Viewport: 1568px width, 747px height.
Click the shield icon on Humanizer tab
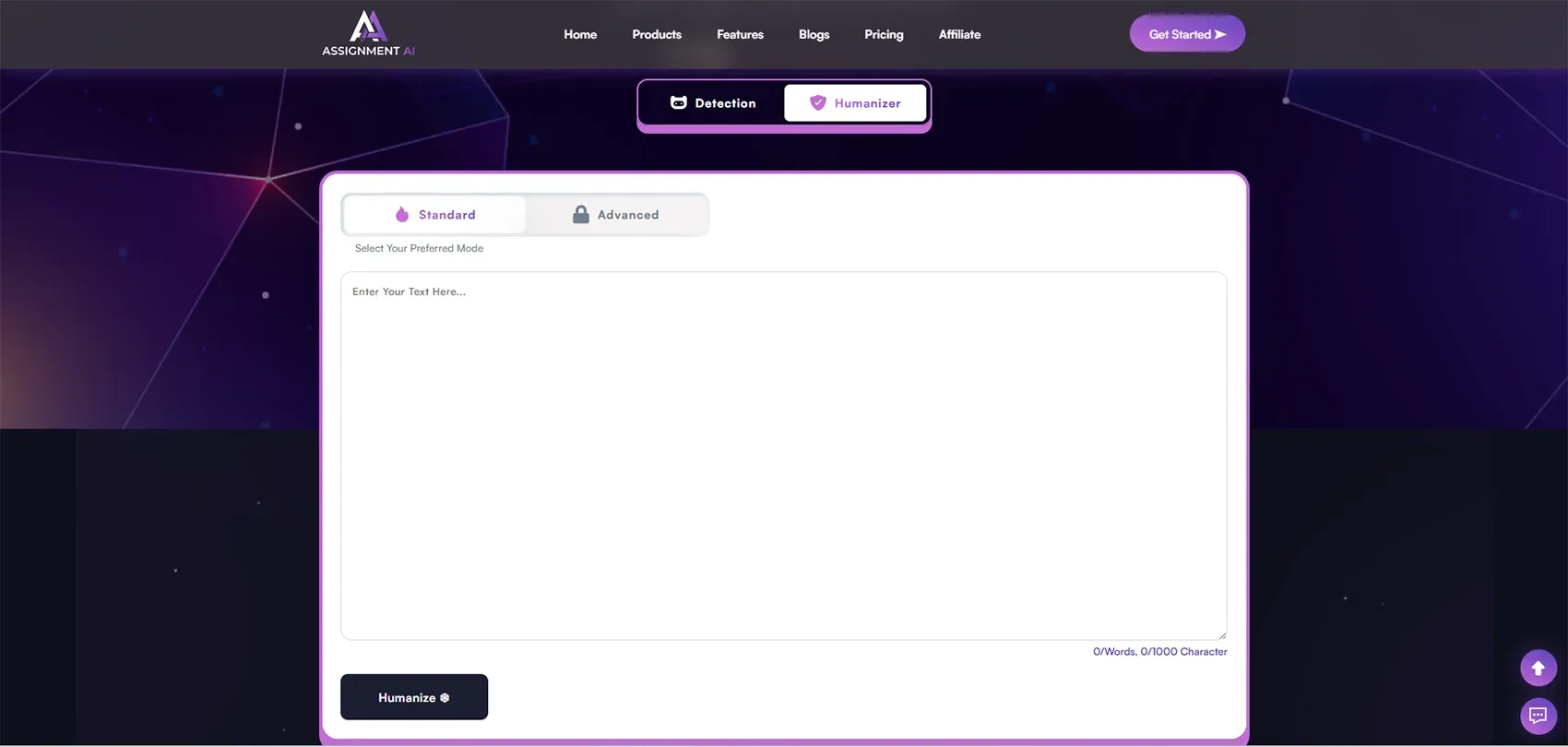(817, 103)
